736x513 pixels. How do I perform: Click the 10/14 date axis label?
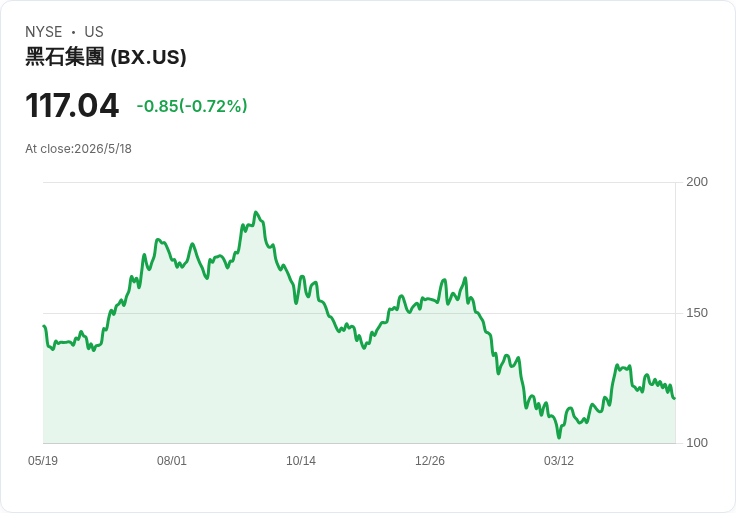(301, 460)
